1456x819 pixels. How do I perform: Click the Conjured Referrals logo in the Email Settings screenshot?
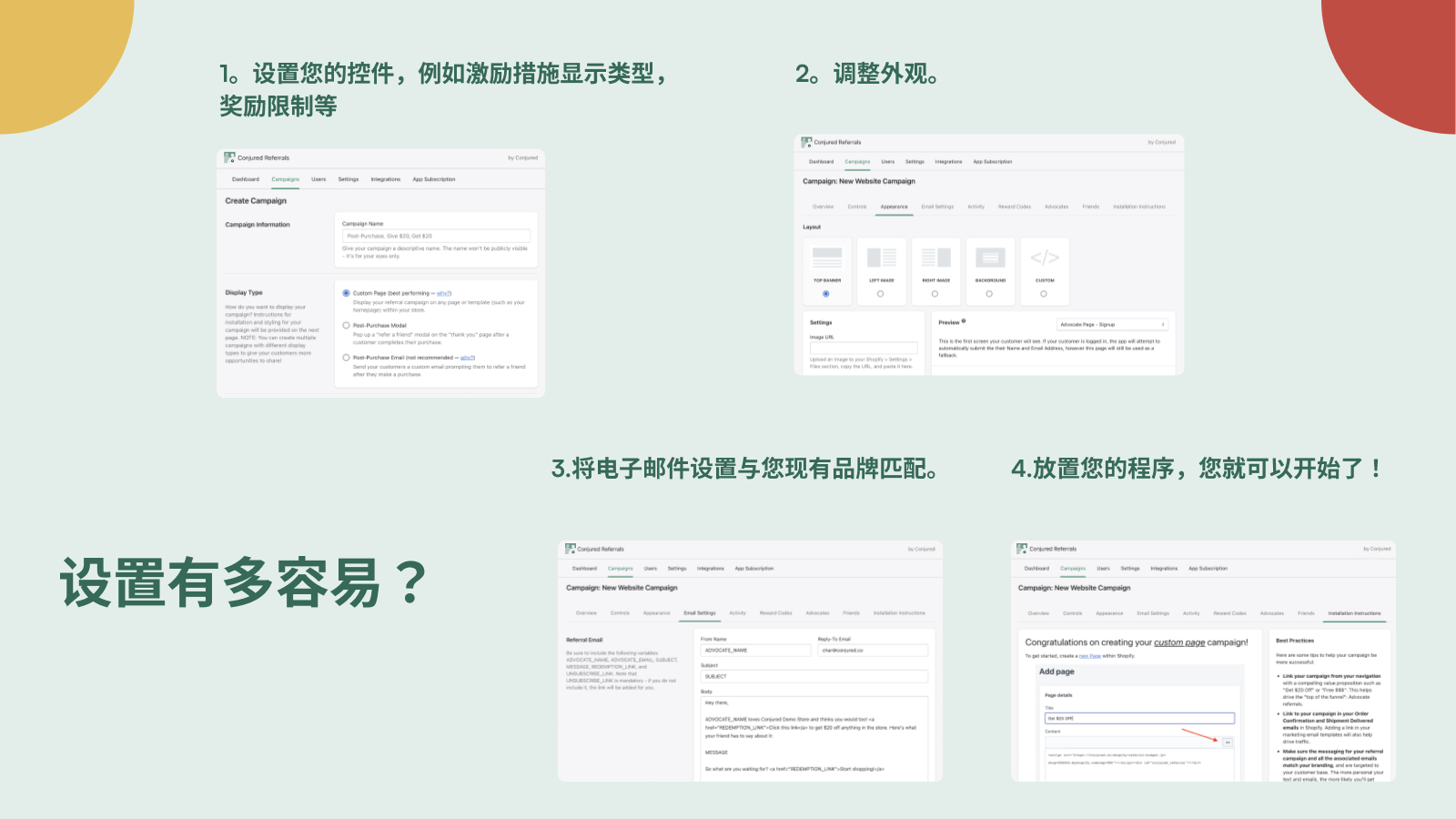571,549
